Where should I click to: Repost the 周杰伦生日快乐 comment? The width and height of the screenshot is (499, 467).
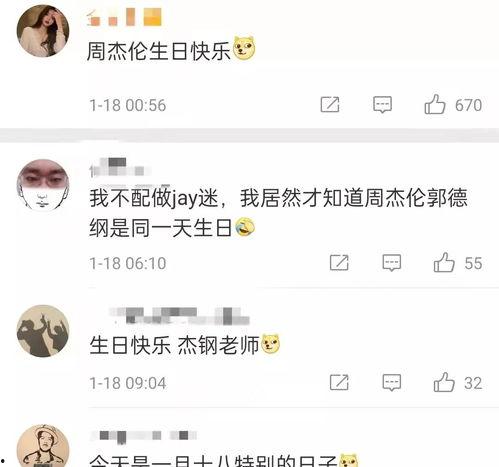[330, 105]
